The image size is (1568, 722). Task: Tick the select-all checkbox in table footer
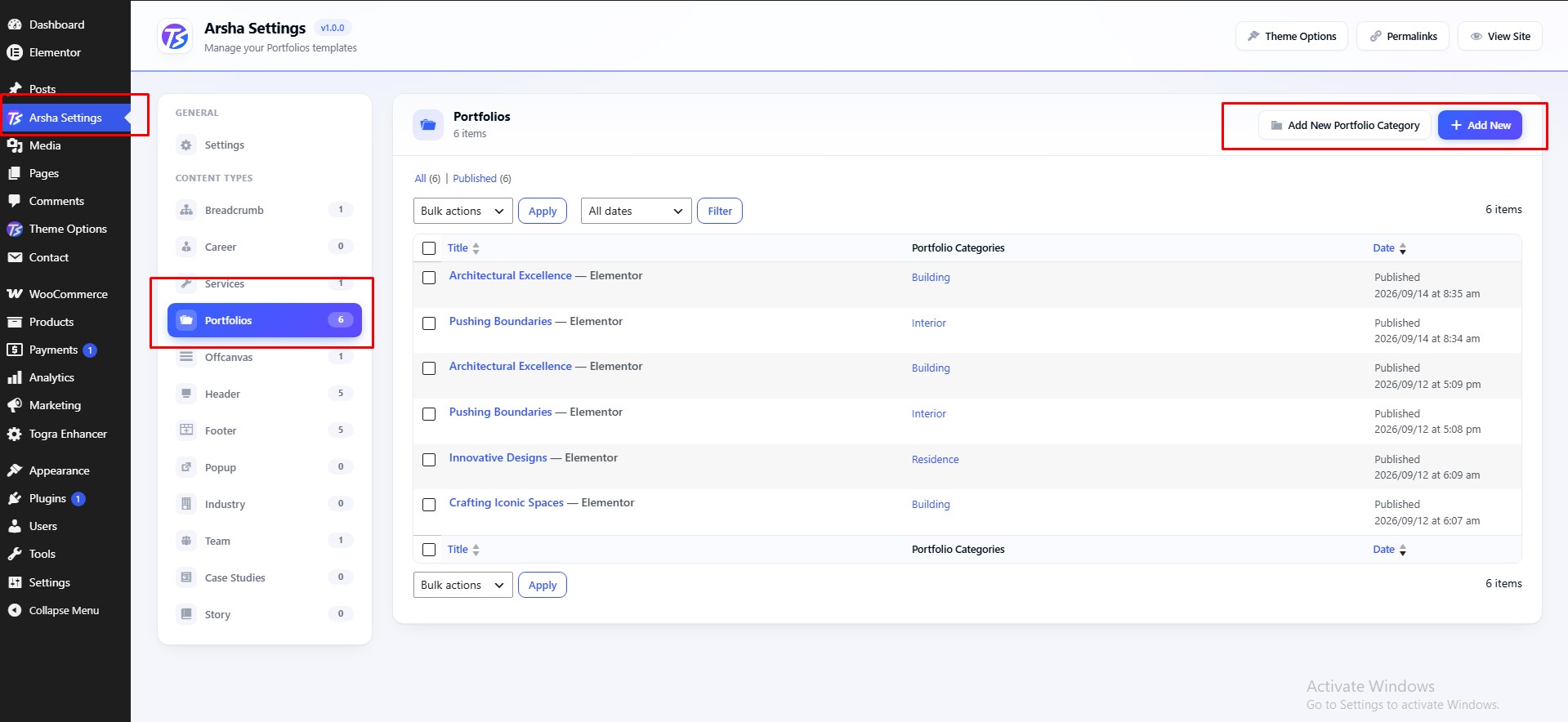pyautogui.click(x=429, y=550)
